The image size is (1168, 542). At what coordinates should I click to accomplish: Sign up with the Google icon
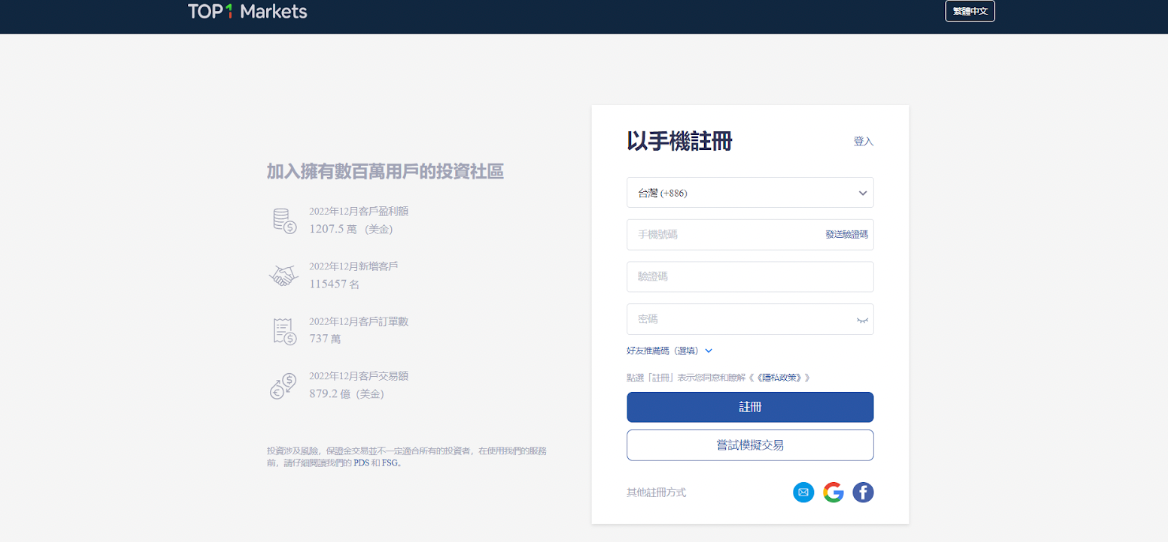(833, 492)
